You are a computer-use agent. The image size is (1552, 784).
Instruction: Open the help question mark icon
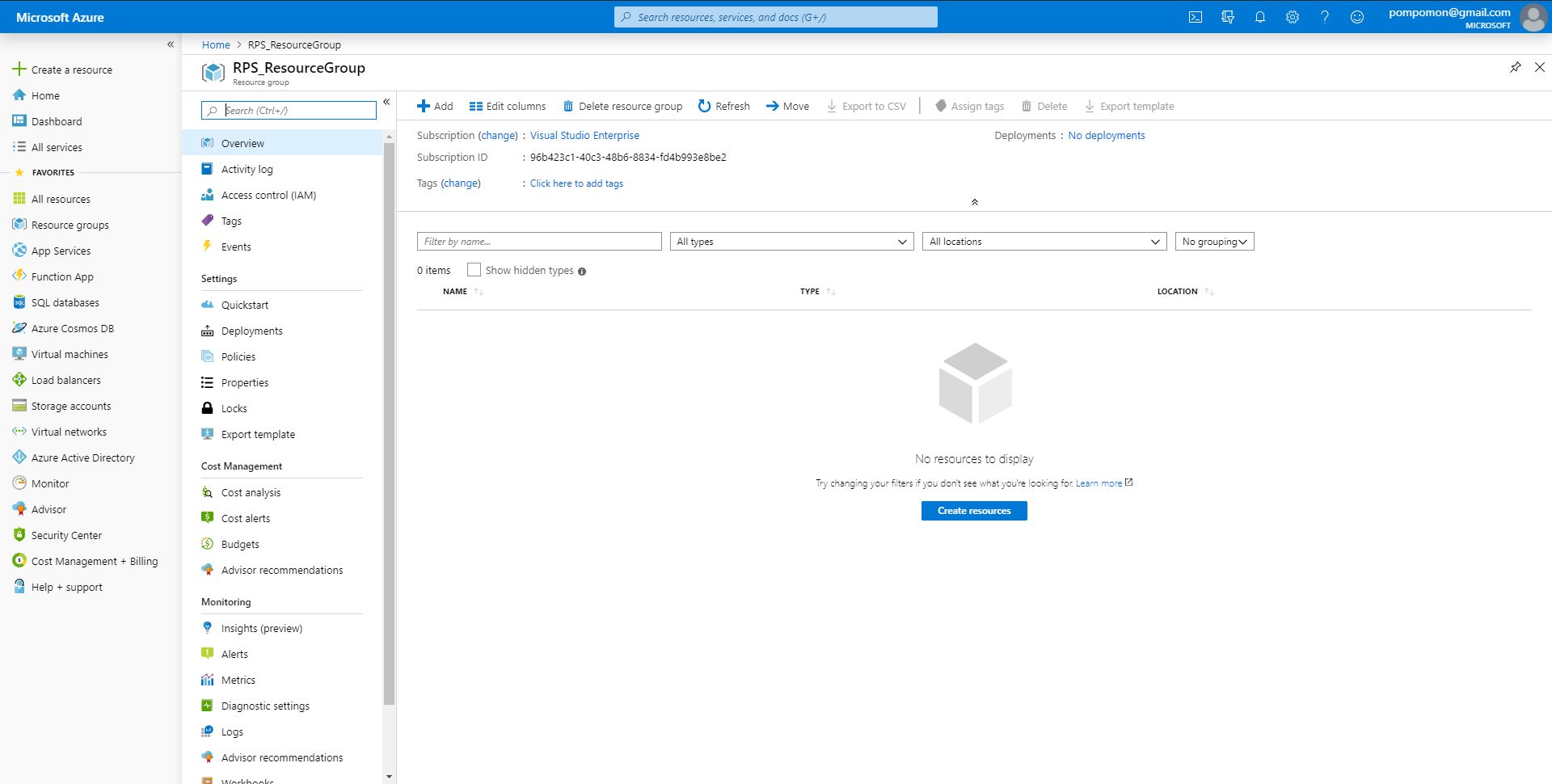1325,17
